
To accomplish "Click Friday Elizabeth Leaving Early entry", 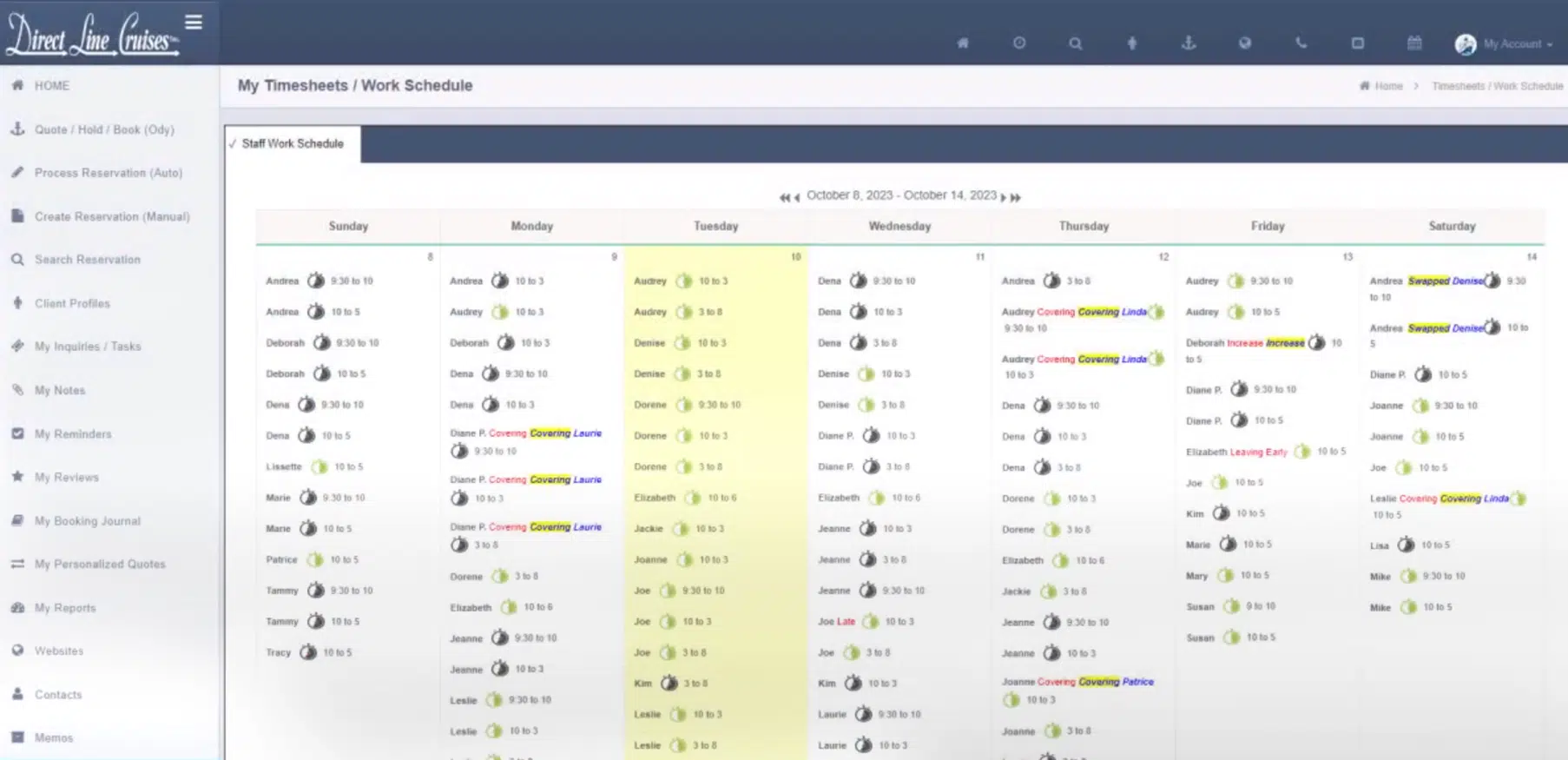I will point(1266,452).
